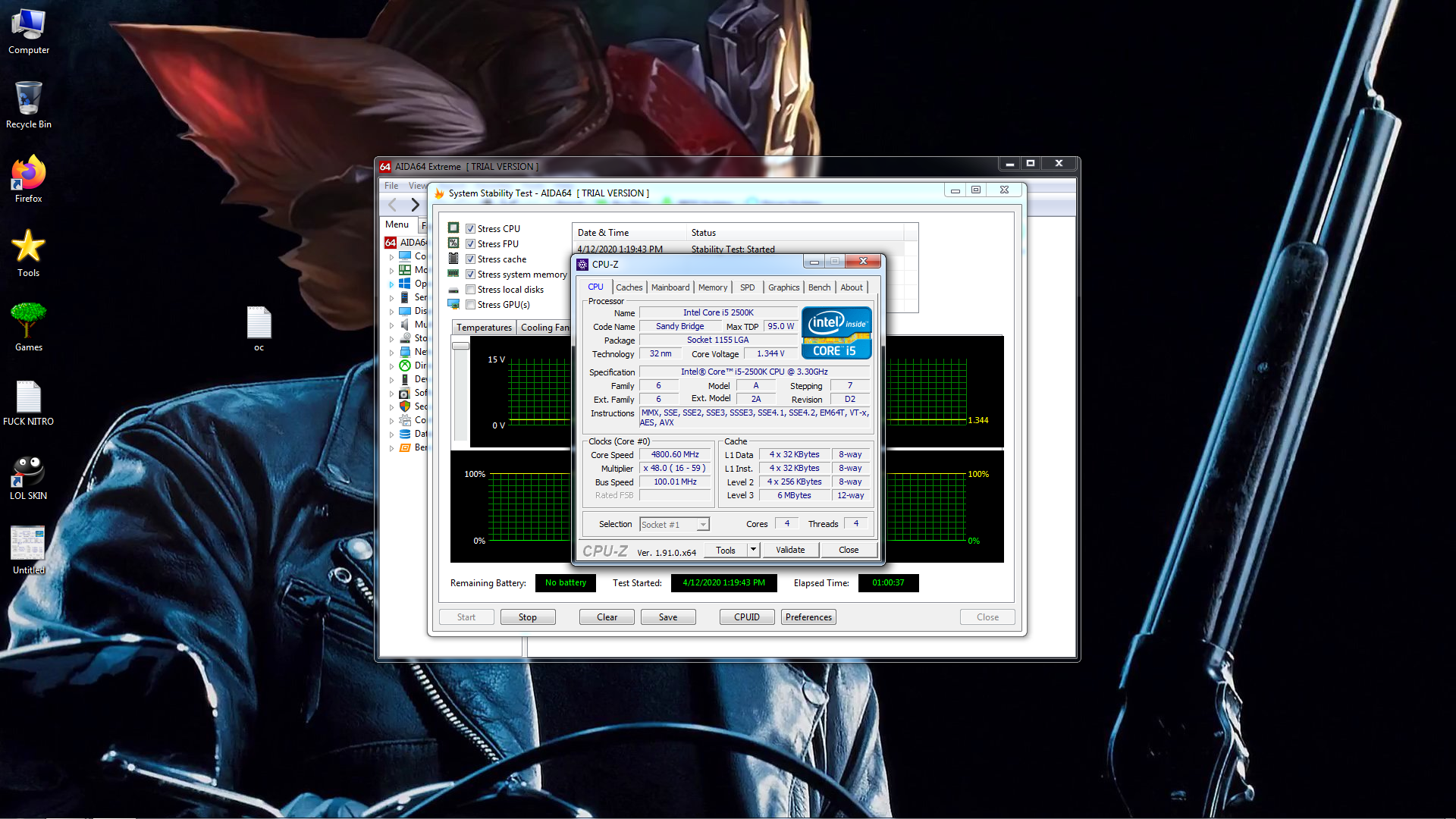The width and height of the screenshot is (1456, 819).
Task: Select the DirectX Xbox tree icon
Action: pyautogui.click(x=405, y=366)
